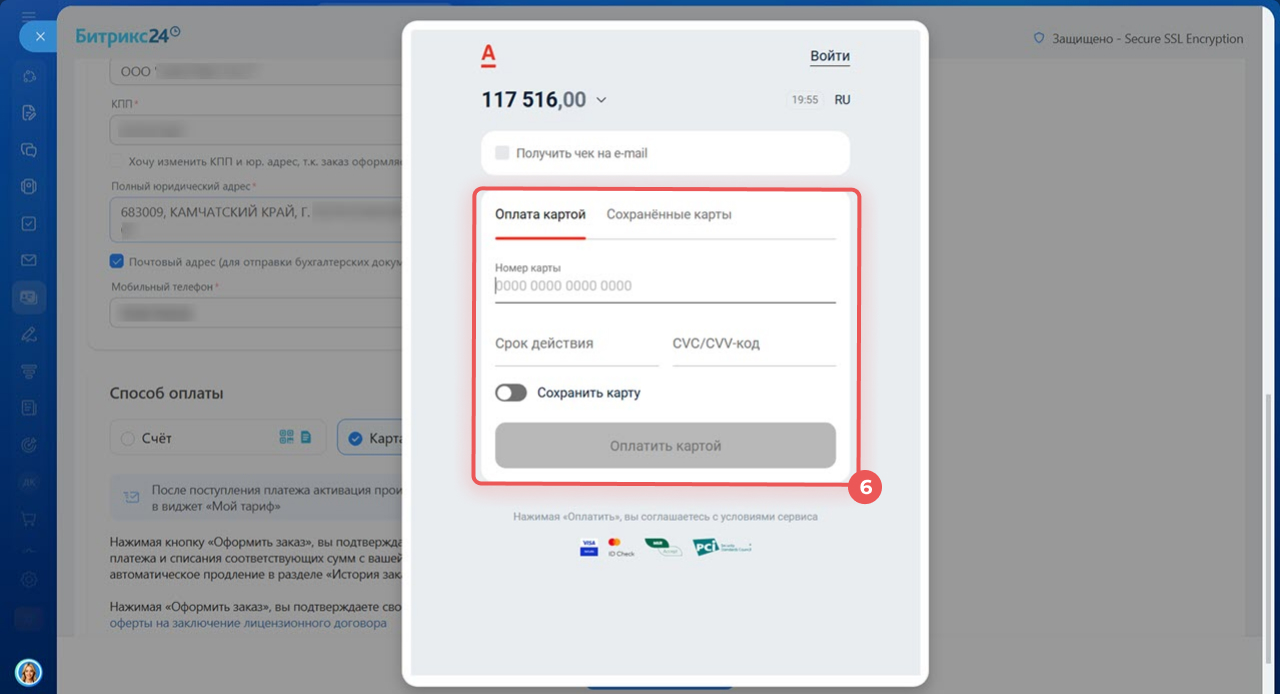Close the slider with the X button
Viewport: 1280px width, 694px height.
(40, 36)
